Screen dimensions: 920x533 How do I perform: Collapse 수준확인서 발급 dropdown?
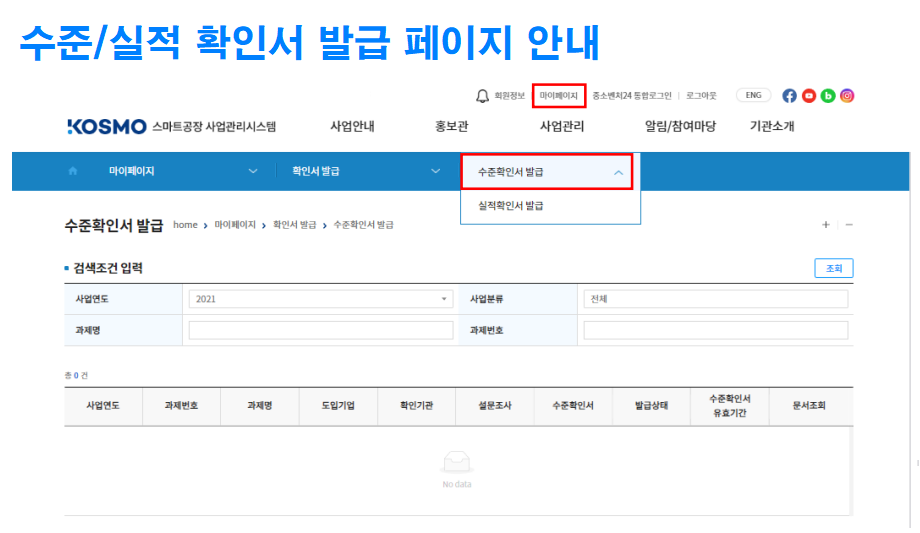pyautogui.click(x=547, y=172)
